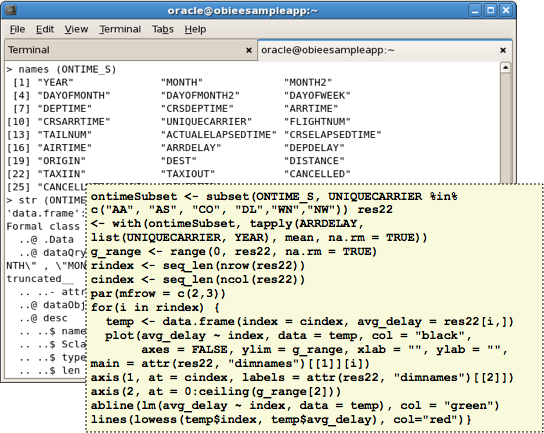
Task: Click the "CRSELAPSEDTIME" column name
Action: click(x=333, y=135)
